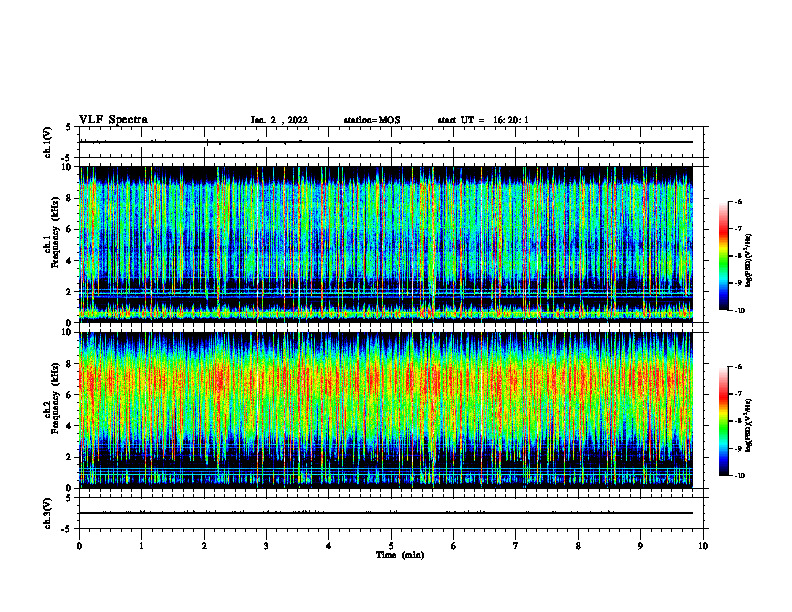Click the start UT 16:20:1 text
Screen dimensions: 792x612
point(483,120)
